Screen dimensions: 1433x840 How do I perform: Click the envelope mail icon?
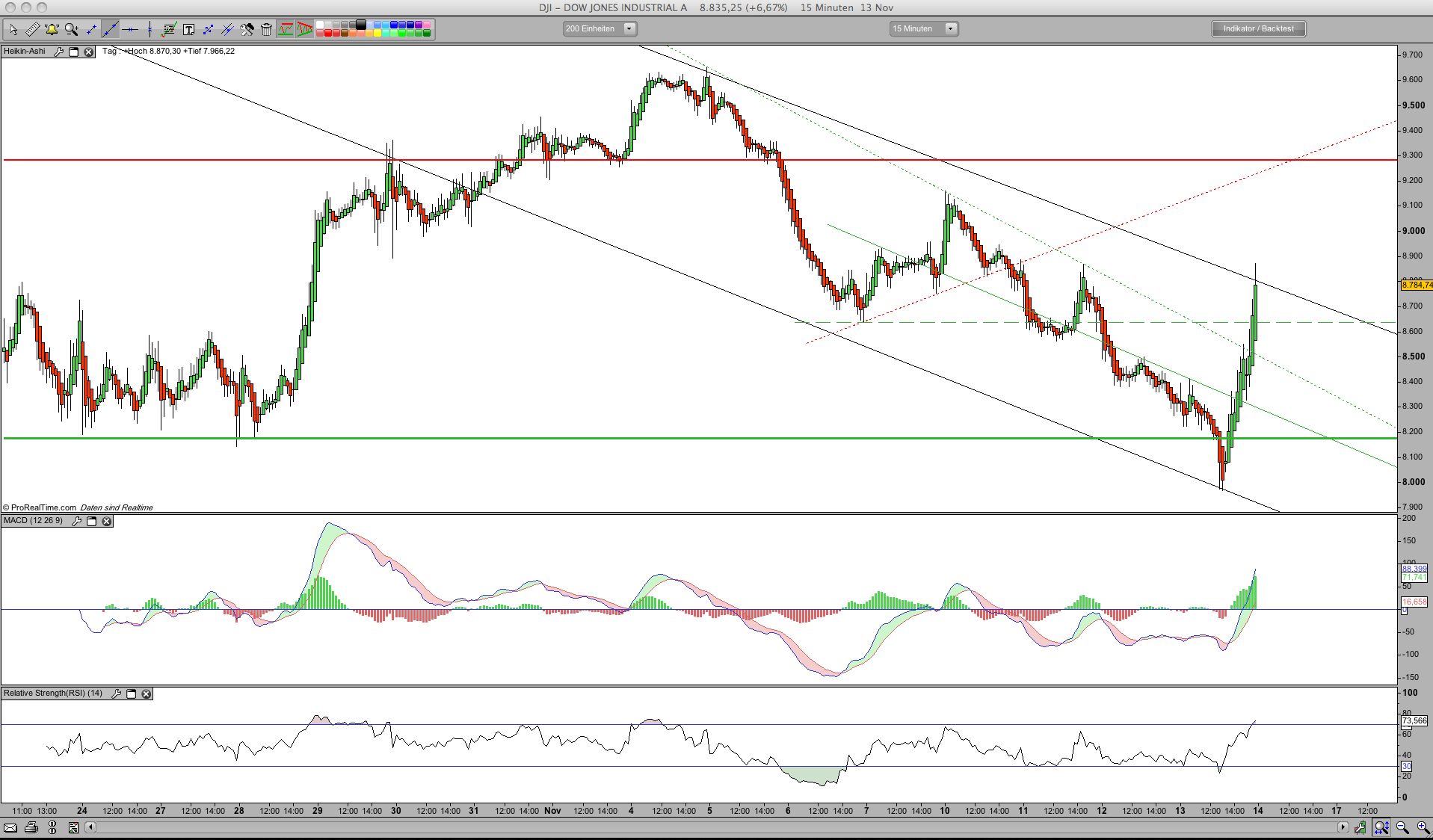(x=10, y=827)
